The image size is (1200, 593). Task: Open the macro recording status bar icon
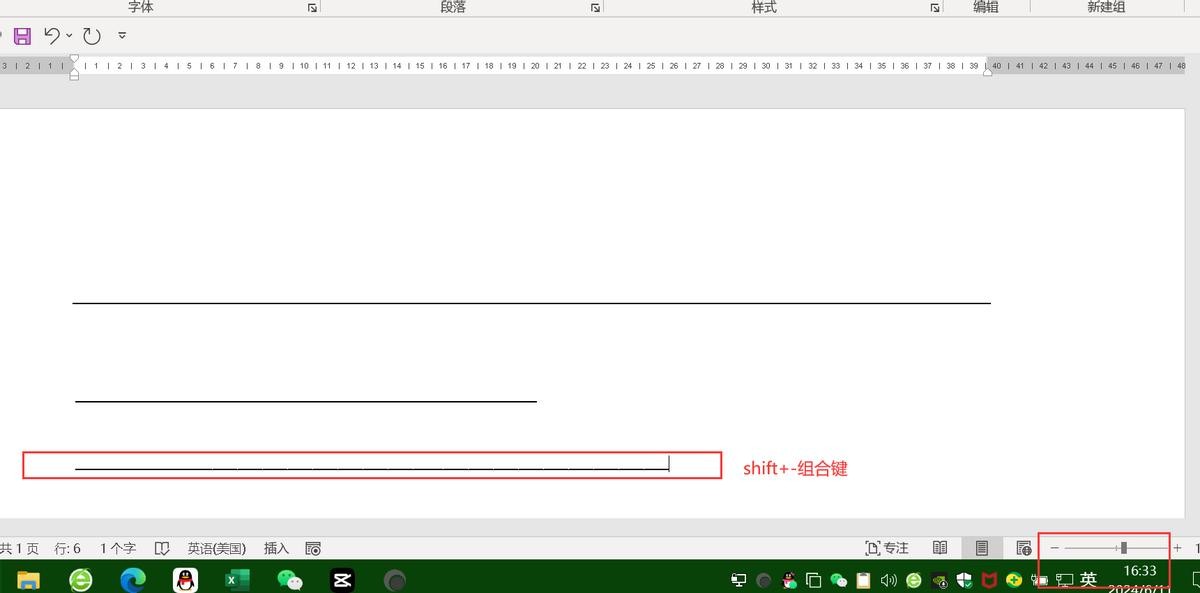pos(313,548)
